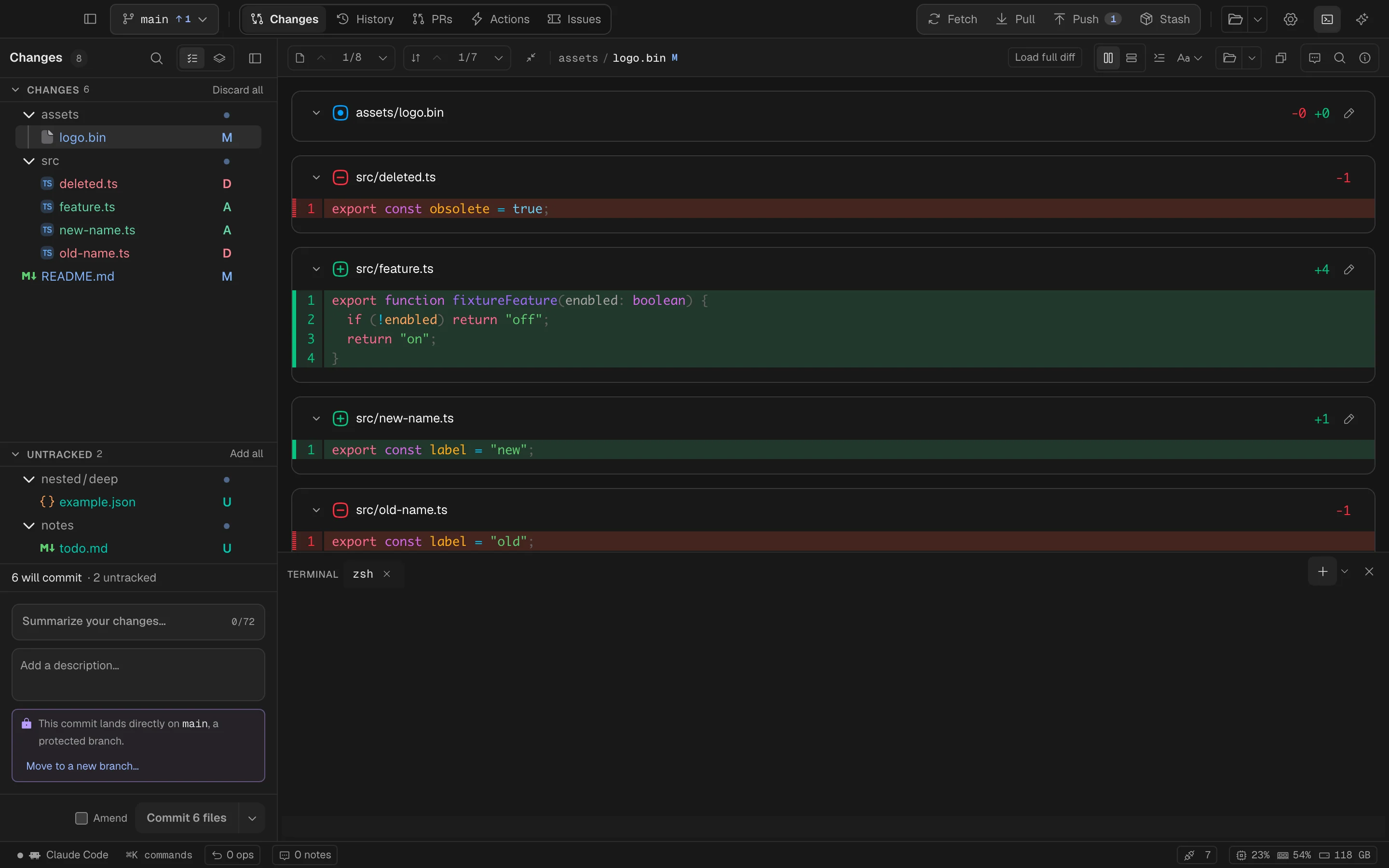Expand the top bar folder dropdown arrow
Screen dimensions: 1389x868
1257,19
